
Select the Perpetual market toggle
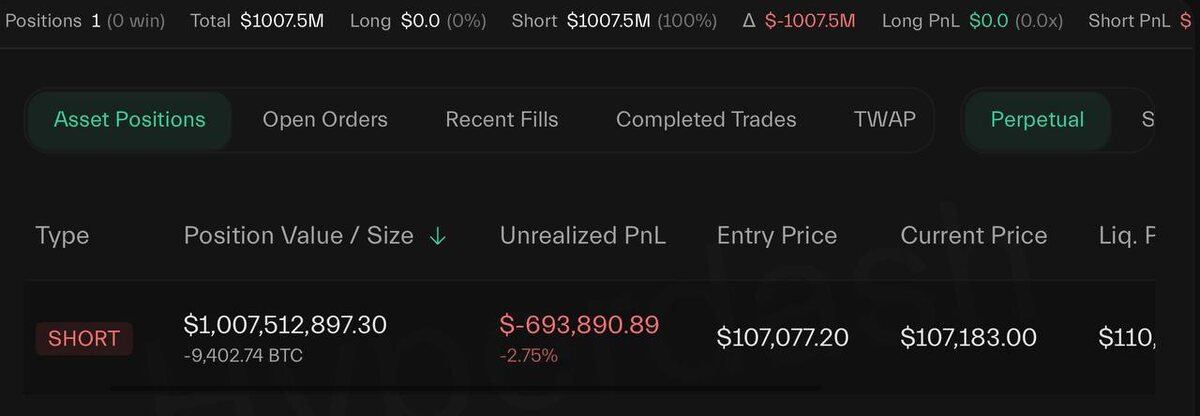[1037, 120]
